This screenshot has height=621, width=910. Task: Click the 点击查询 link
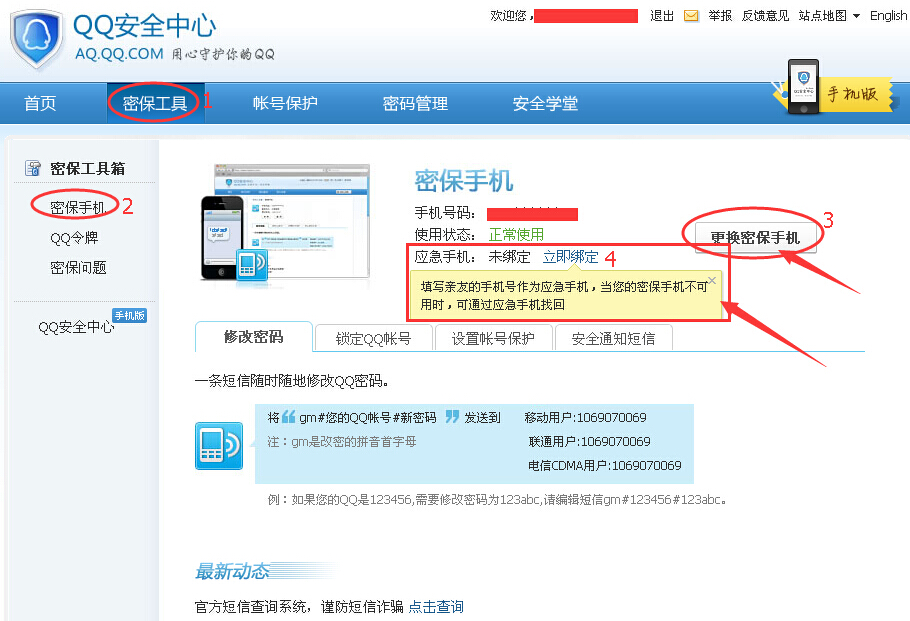point(436,606)
